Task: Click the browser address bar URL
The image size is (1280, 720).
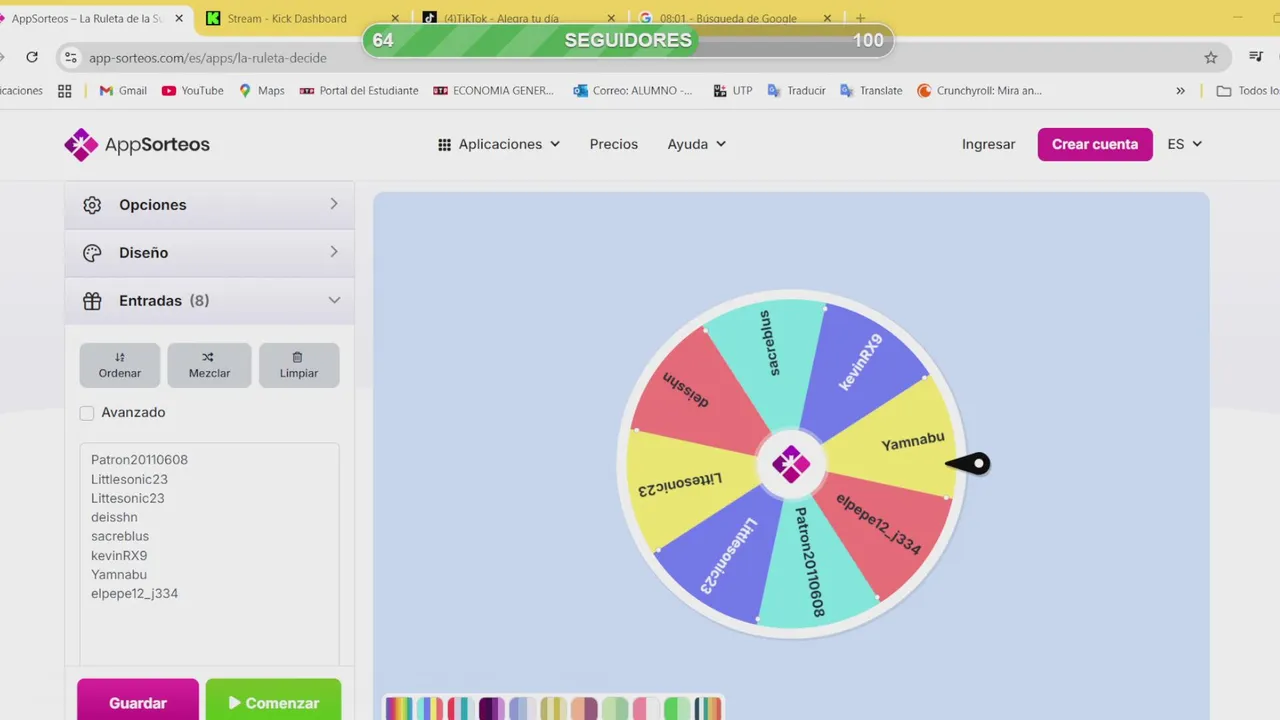Action: coord(208,57)
